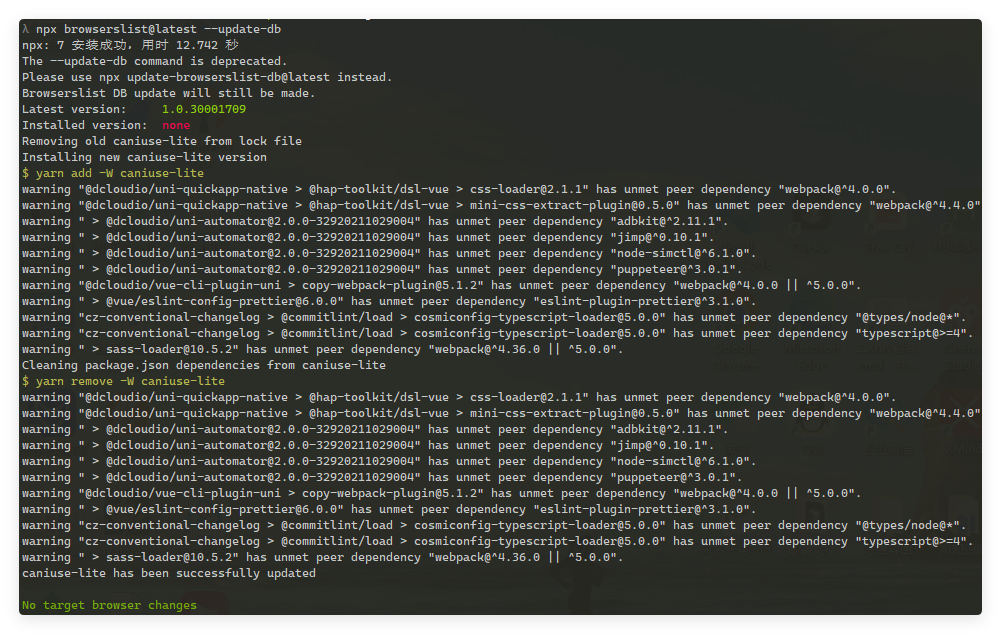
Task: Click the line 'npx: 7 安装成功，用时 12.742 秒'
Action: tap(130, 45)
